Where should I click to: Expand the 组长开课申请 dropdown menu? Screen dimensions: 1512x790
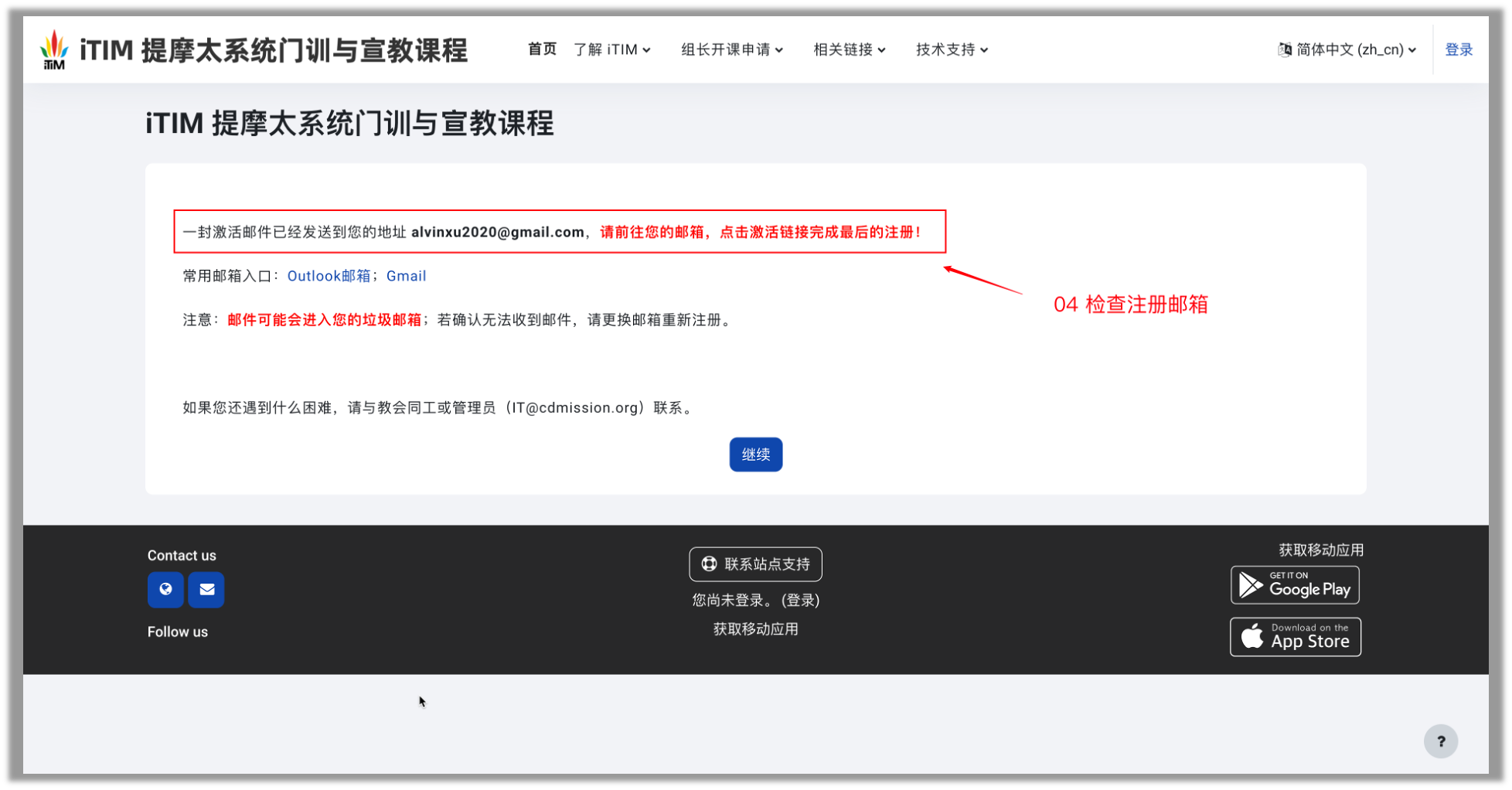tap(732, 49)
